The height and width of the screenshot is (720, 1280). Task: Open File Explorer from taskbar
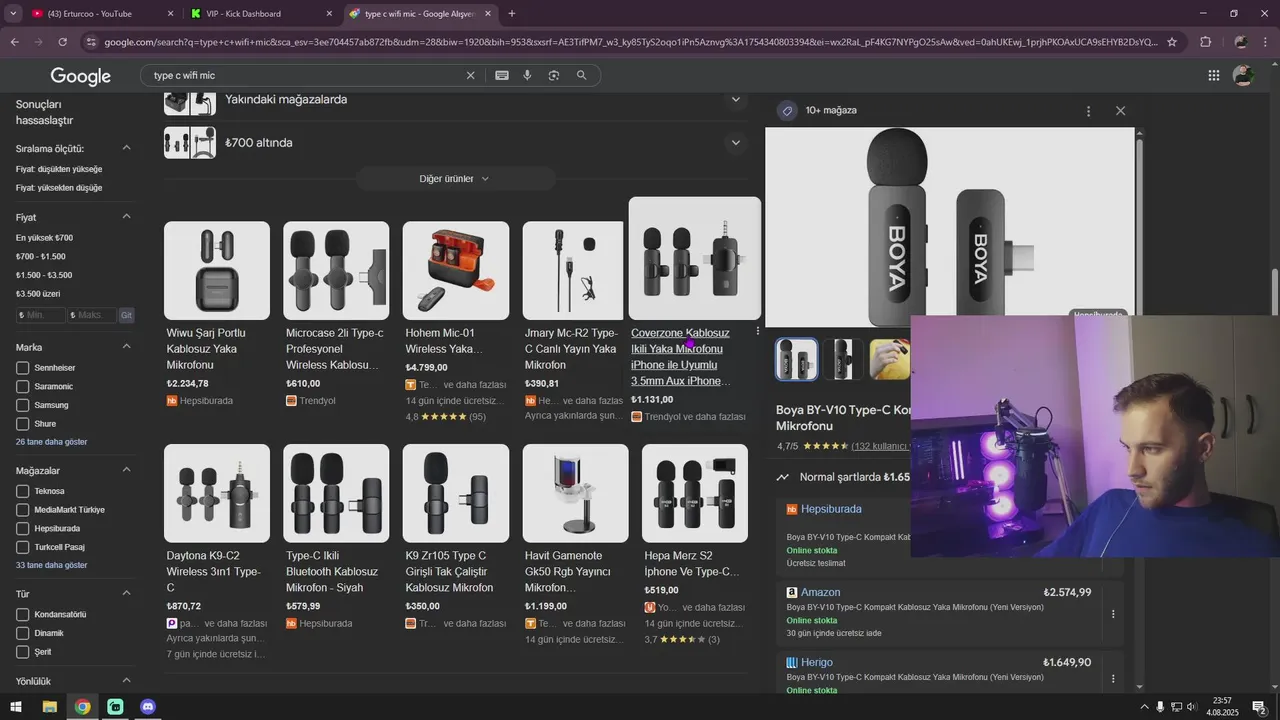(49, 707)
